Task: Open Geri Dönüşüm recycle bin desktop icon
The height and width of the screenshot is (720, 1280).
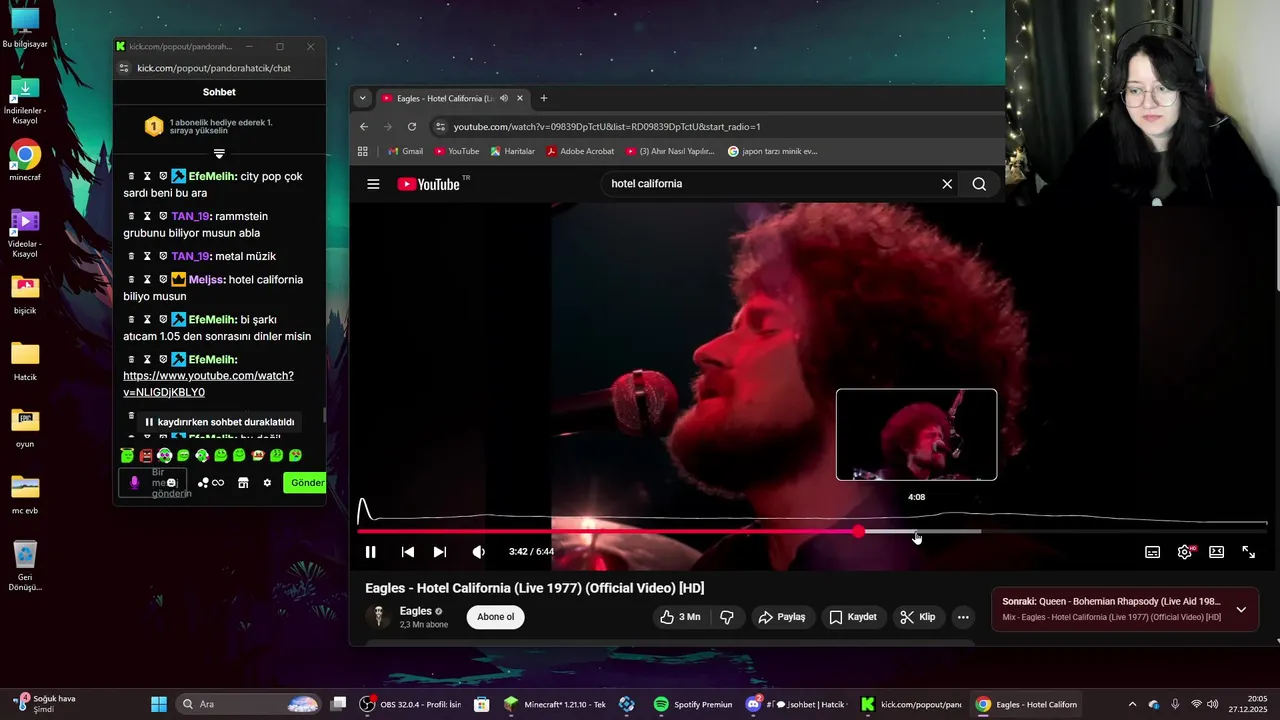Action: tap(25, 567)
